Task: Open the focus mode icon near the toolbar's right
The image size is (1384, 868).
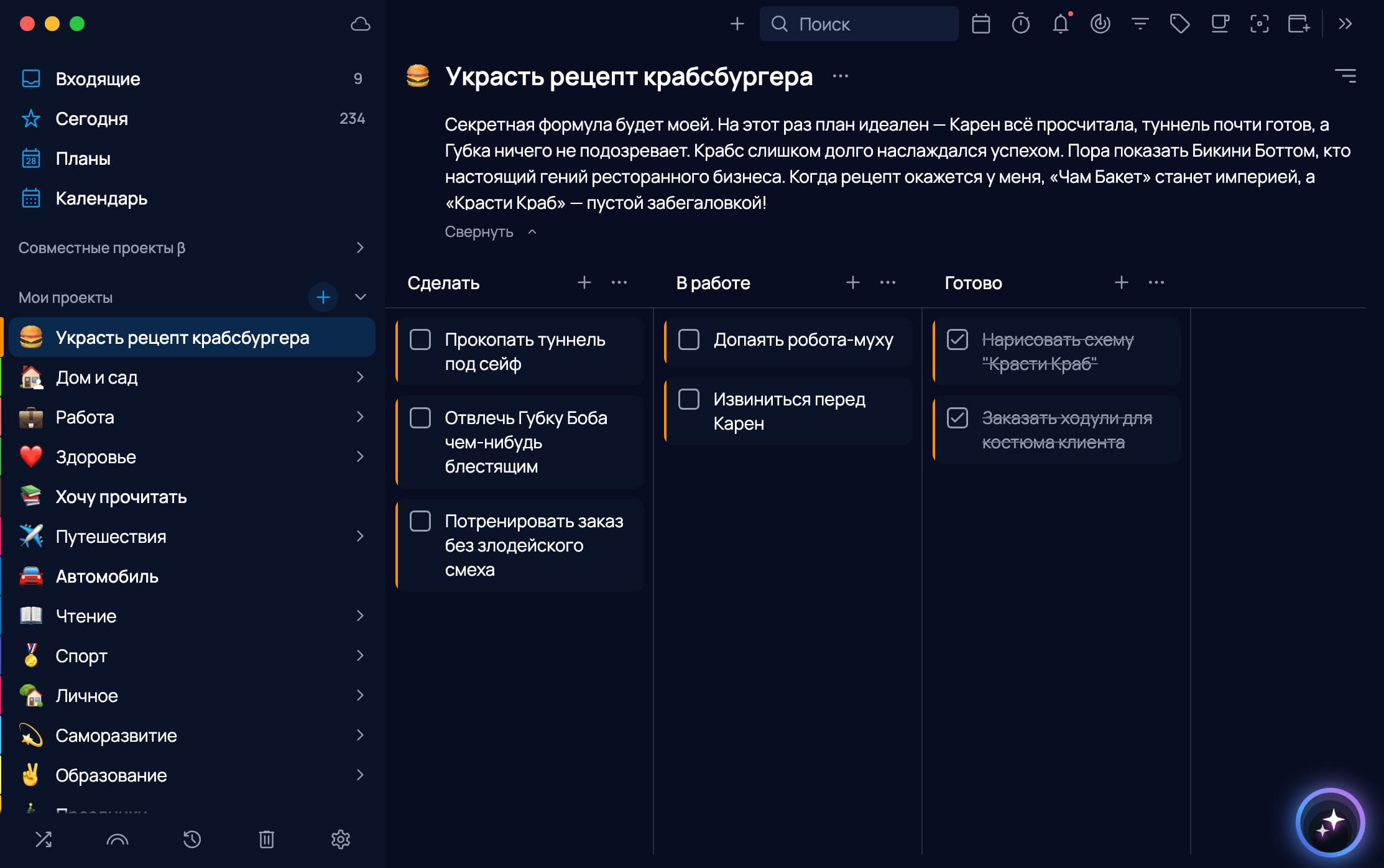Action: point(1260,24)
